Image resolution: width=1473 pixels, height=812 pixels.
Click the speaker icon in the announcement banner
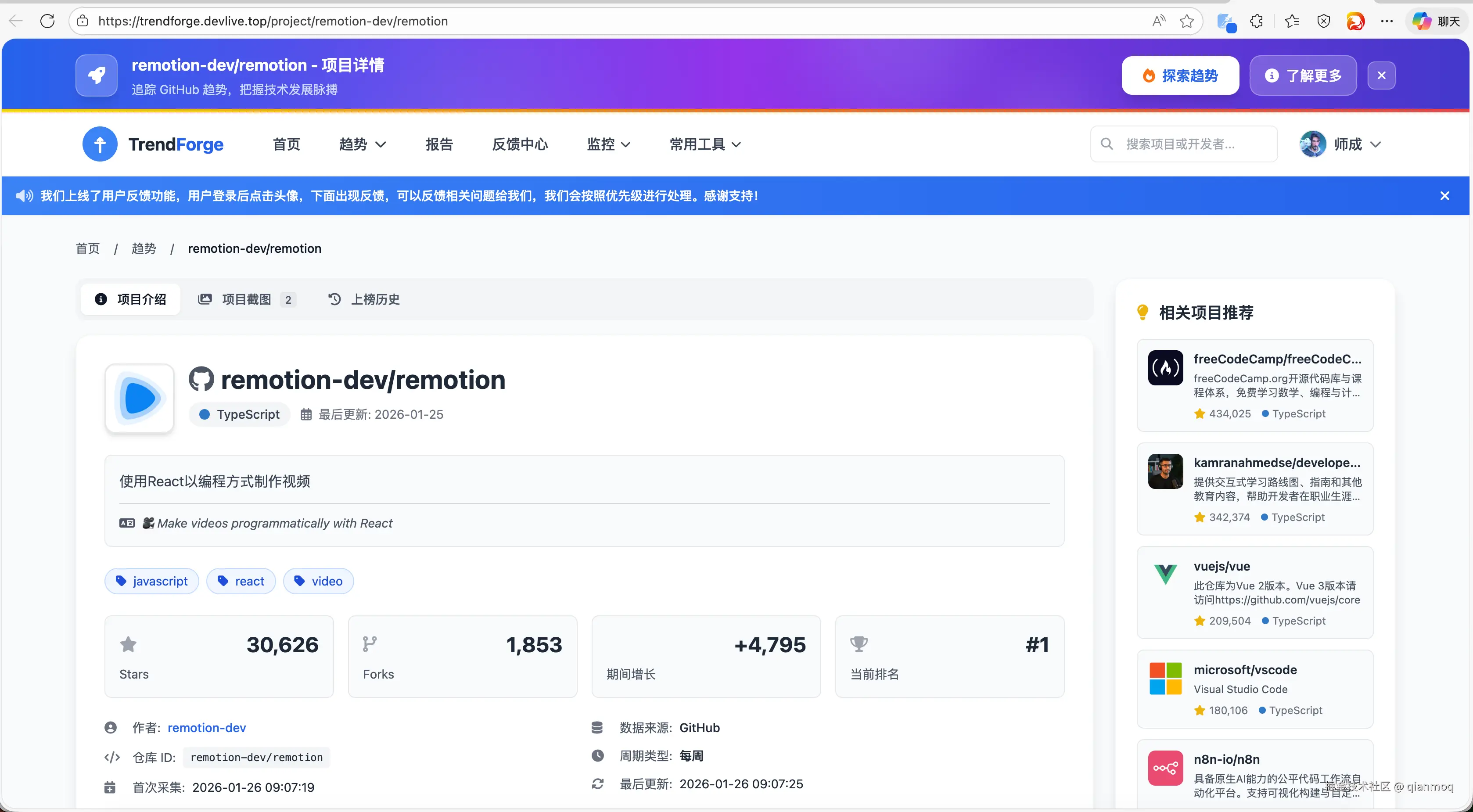click(x=23, y=196)
